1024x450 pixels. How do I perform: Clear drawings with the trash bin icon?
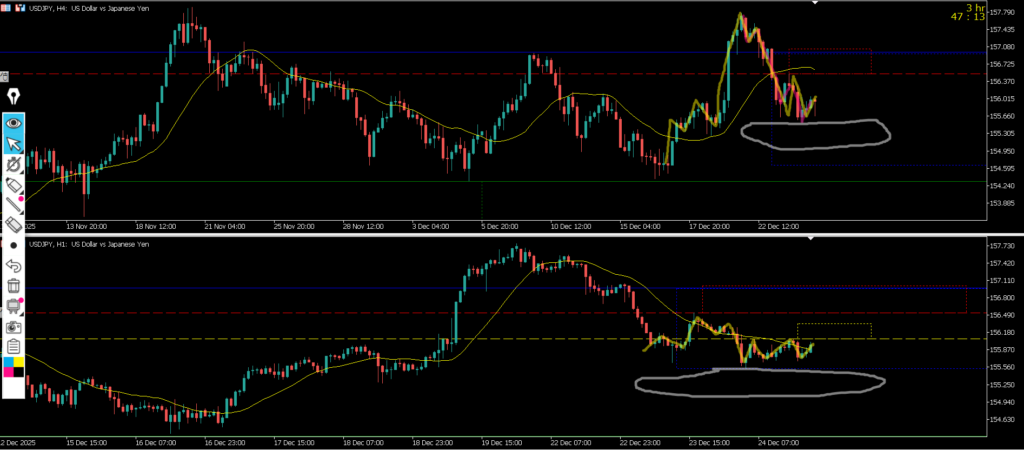(14, 285)
